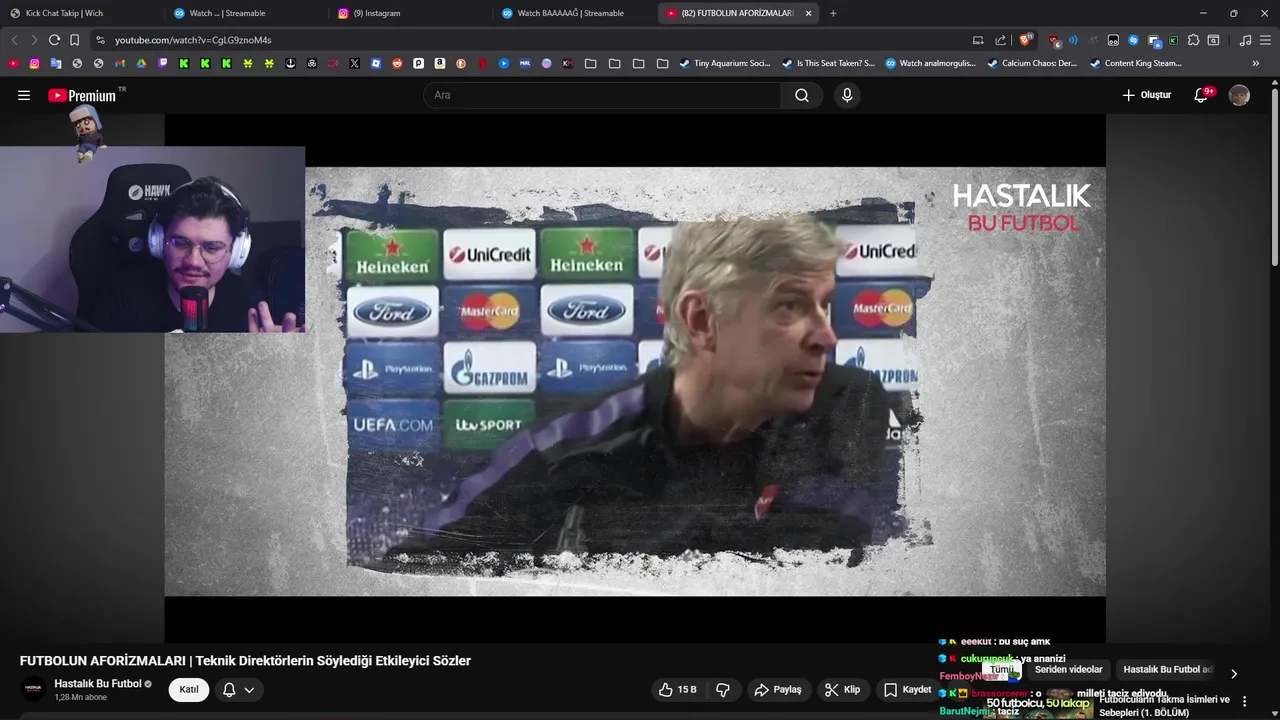1280x720 pixels.
Task: Close the FUTBOLUN AFORİZMALARI tab
Action: pyautogui.click(x=808, y=13)
